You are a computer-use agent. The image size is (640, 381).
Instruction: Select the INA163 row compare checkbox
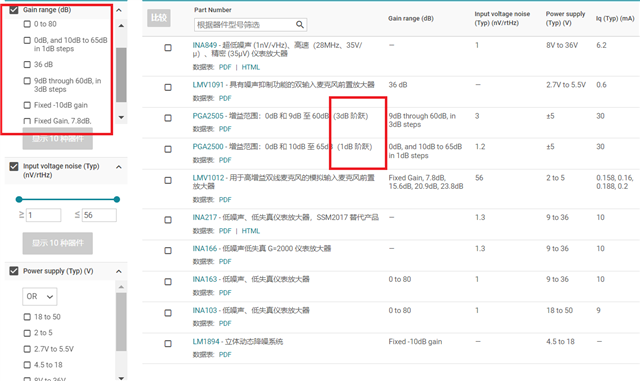coord(168,282)
